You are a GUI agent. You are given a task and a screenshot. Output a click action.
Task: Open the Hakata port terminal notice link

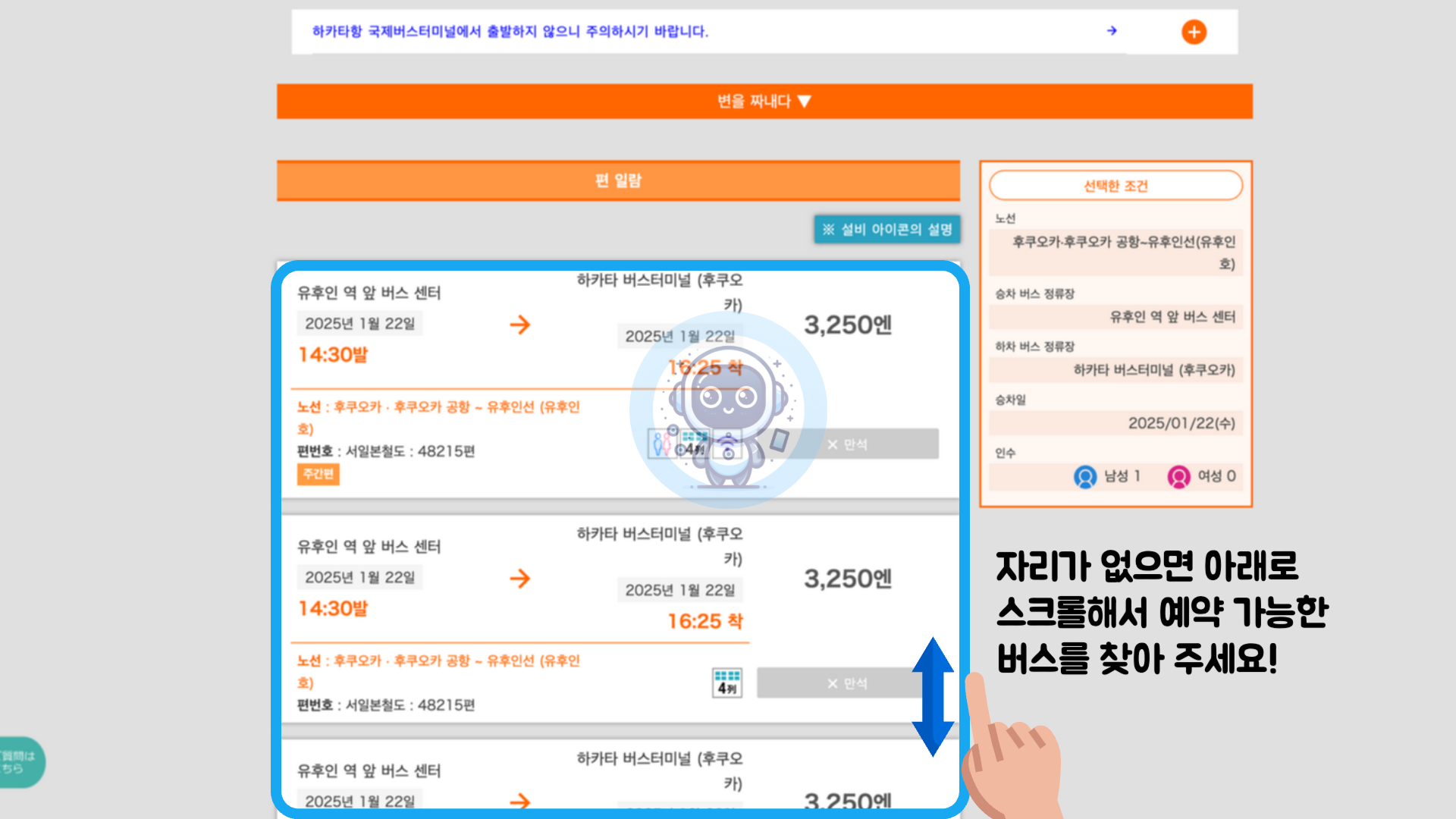click(510, 31)
